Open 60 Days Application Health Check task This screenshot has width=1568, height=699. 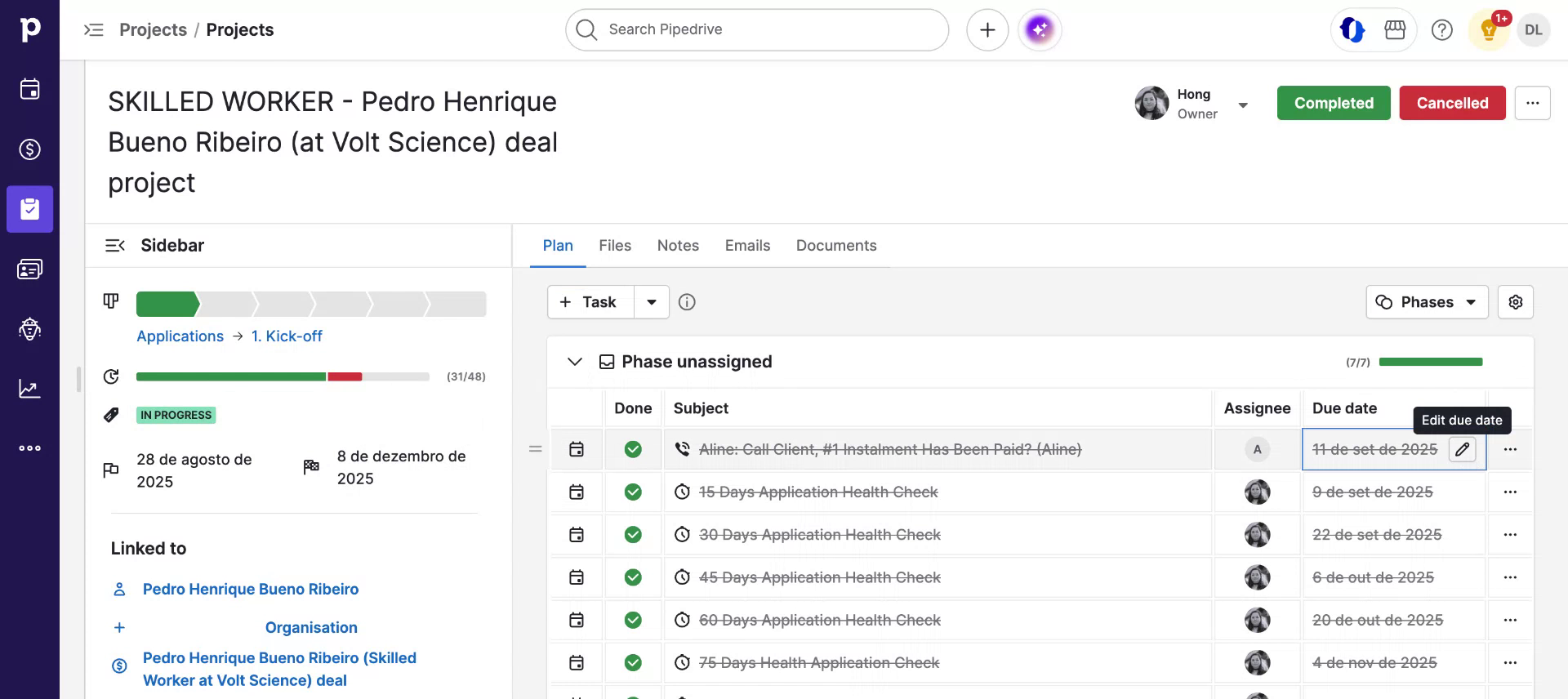[x=820, y=620]
